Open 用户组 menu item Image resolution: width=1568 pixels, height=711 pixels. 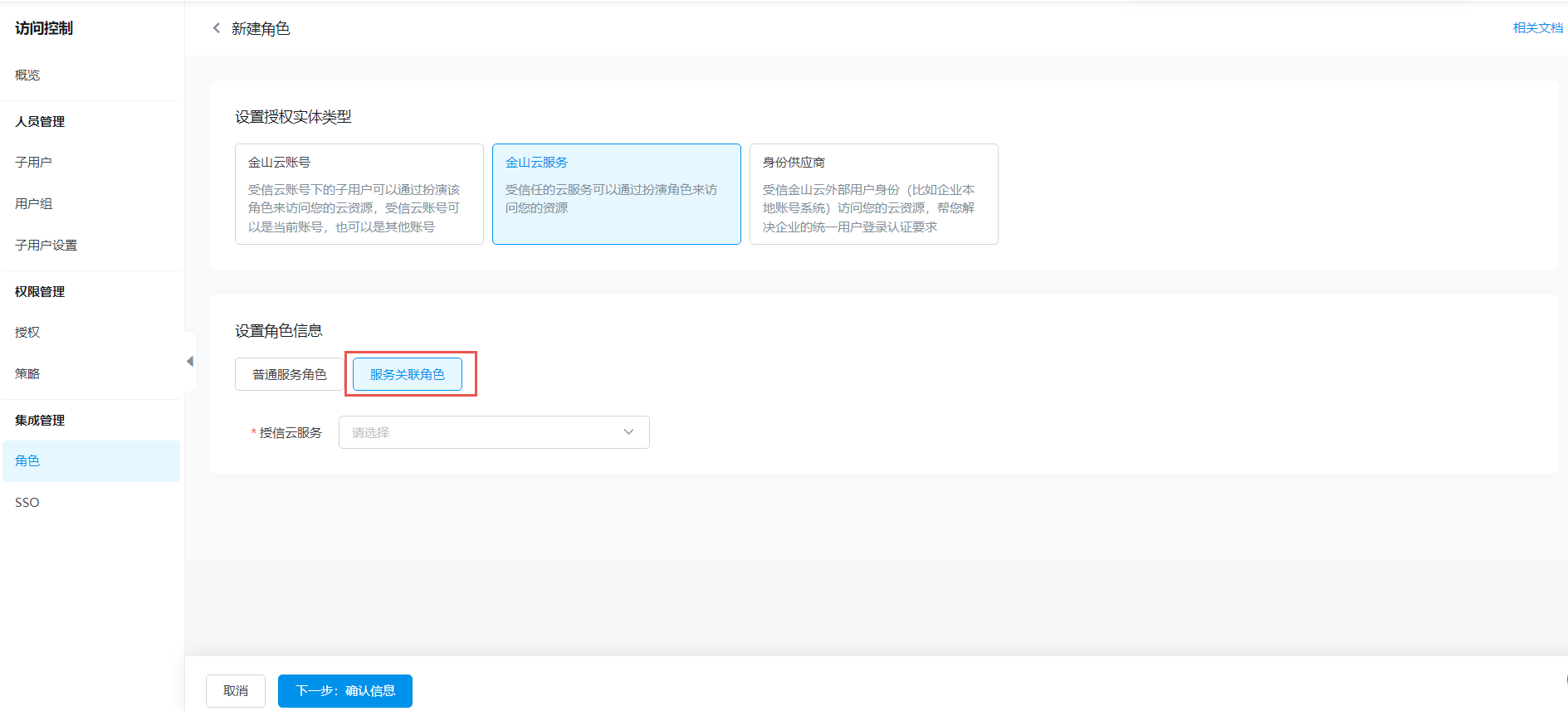(33, 203)
